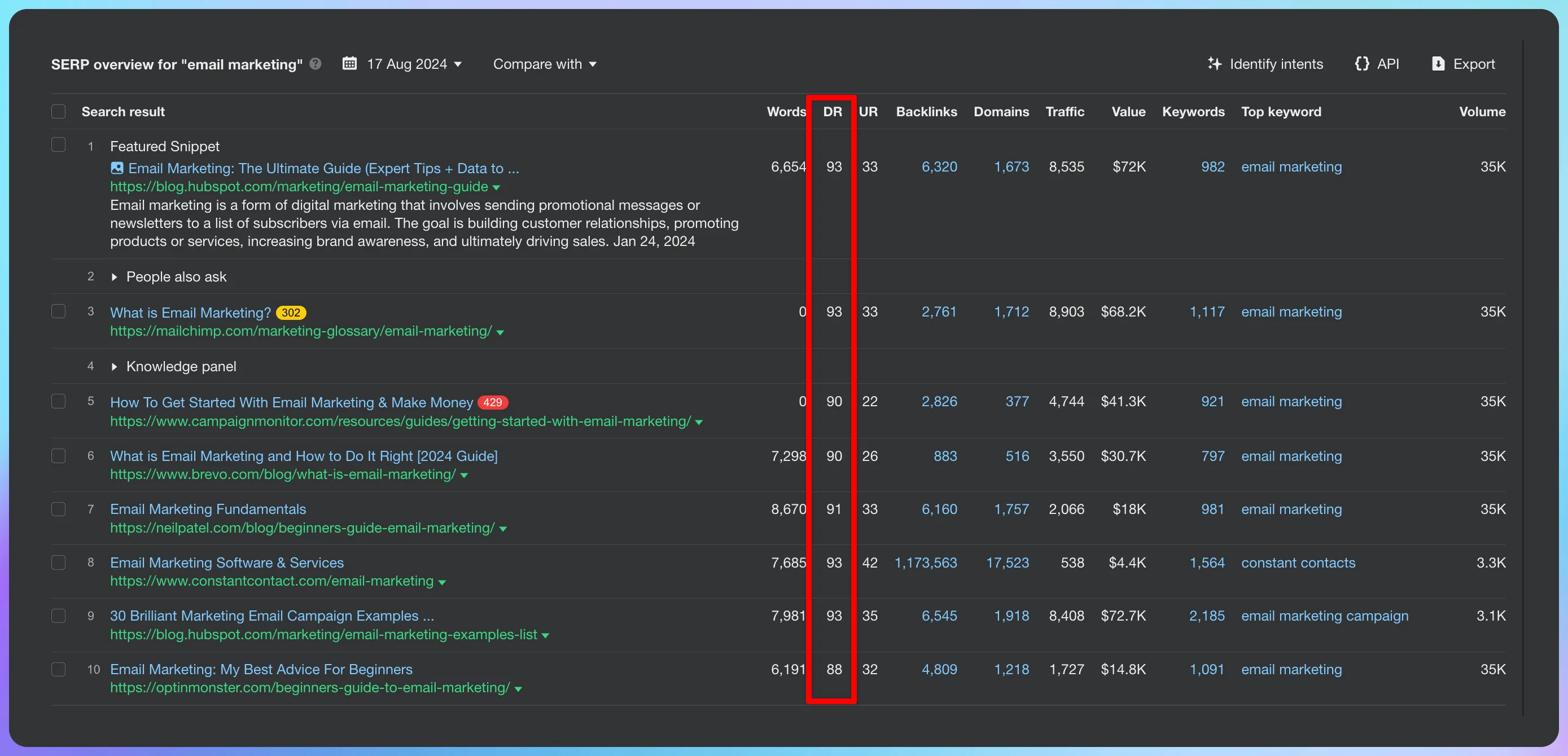The height and width of the screenshot is (756, 1568).
Task: Click the email marketing campaign top keyword
Action: click(x=1325, y=616)
